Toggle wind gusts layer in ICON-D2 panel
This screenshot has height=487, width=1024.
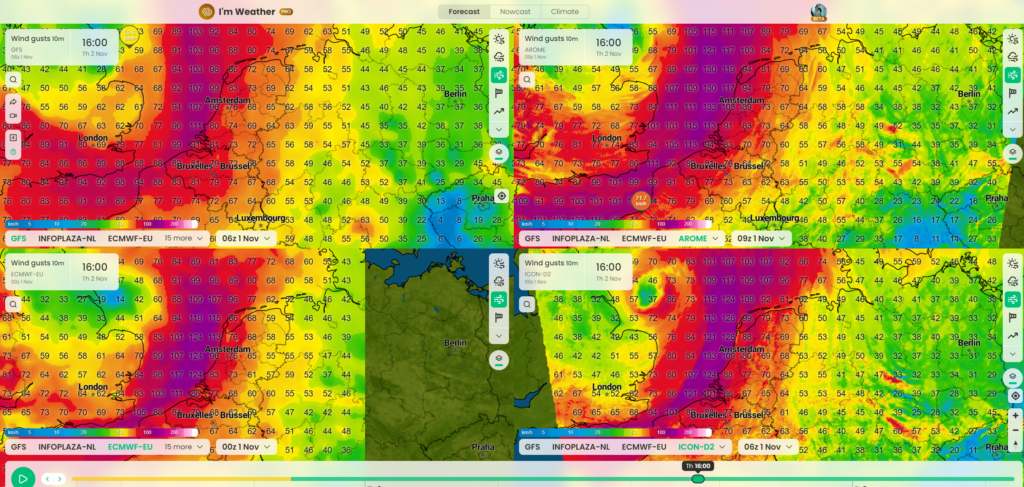pyautogui.click(x=1013, y=300)
